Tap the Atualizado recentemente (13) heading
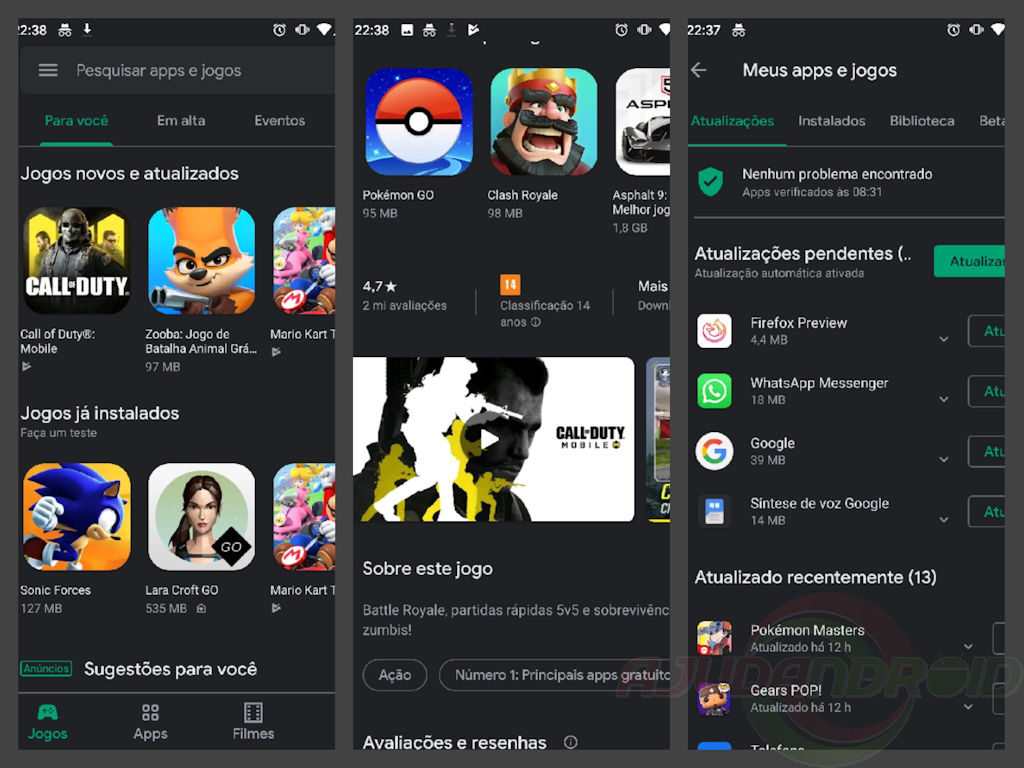The height and width of the screenshot is (768, 1024). coord(816,577)
